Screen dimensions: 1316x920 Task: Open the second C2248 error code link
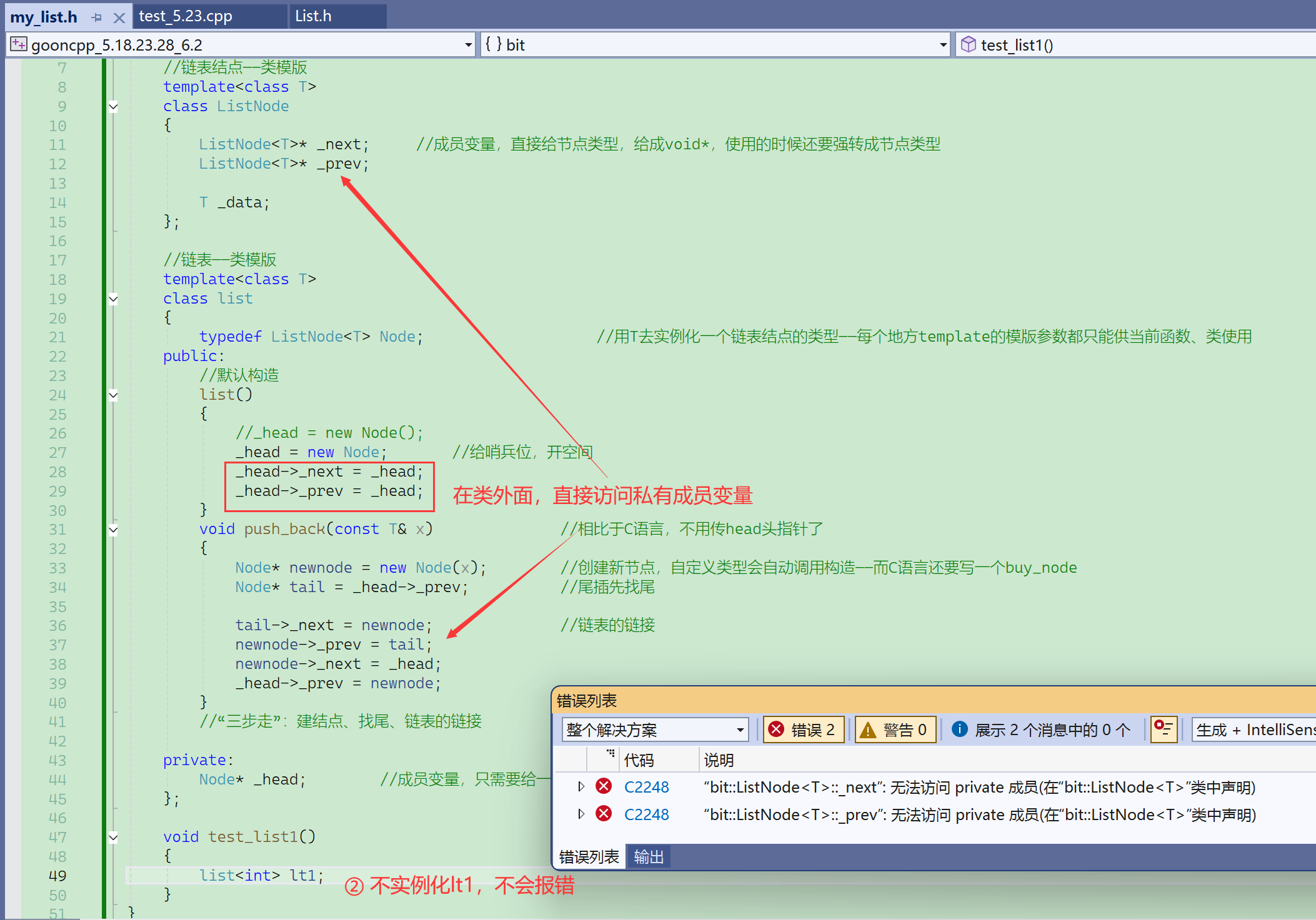(x=646, y=814)
